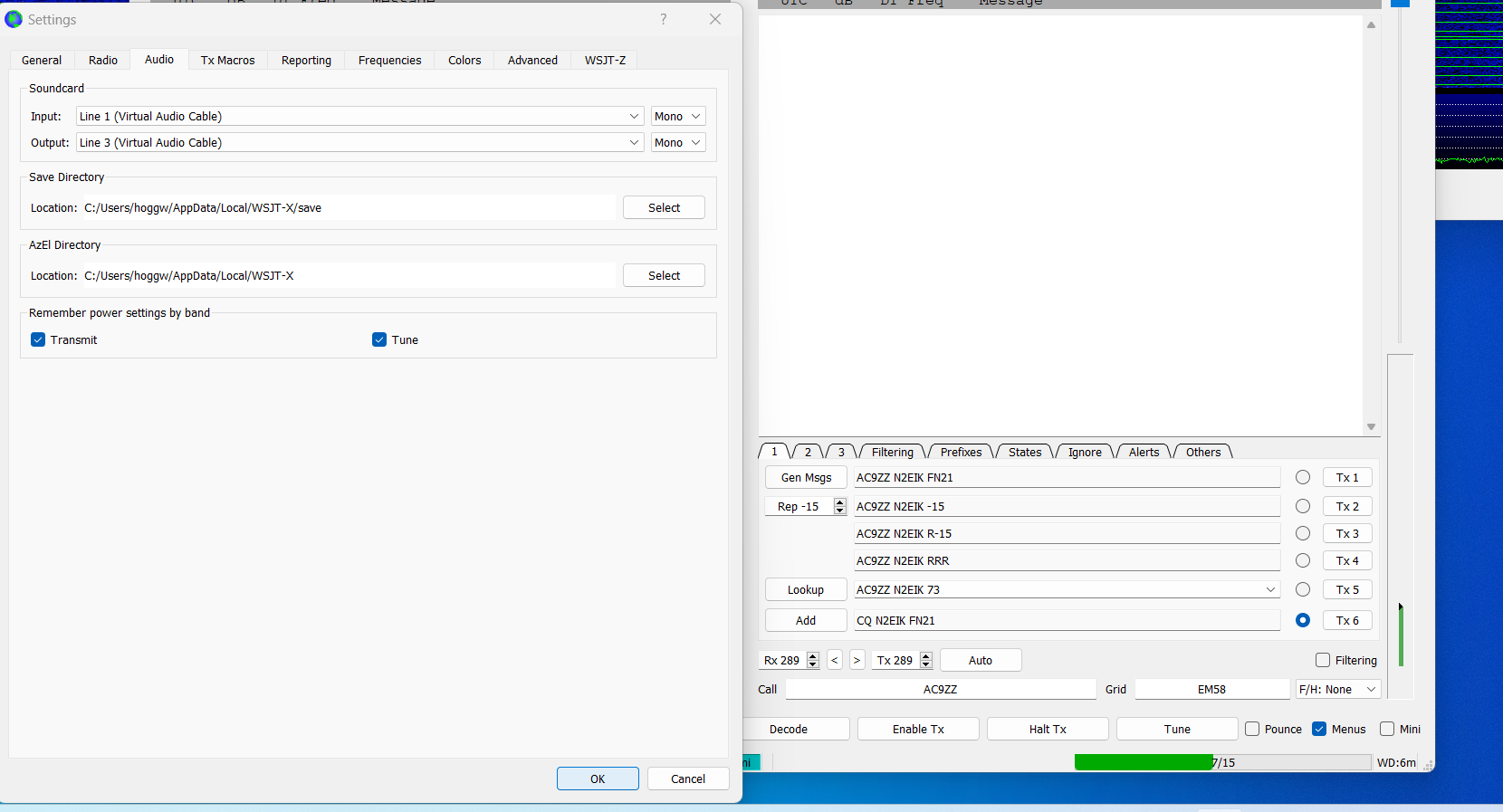Enable the Pounce checkbox
The height and width of the screenshot is (812, 1503).
coord(1252,729)
